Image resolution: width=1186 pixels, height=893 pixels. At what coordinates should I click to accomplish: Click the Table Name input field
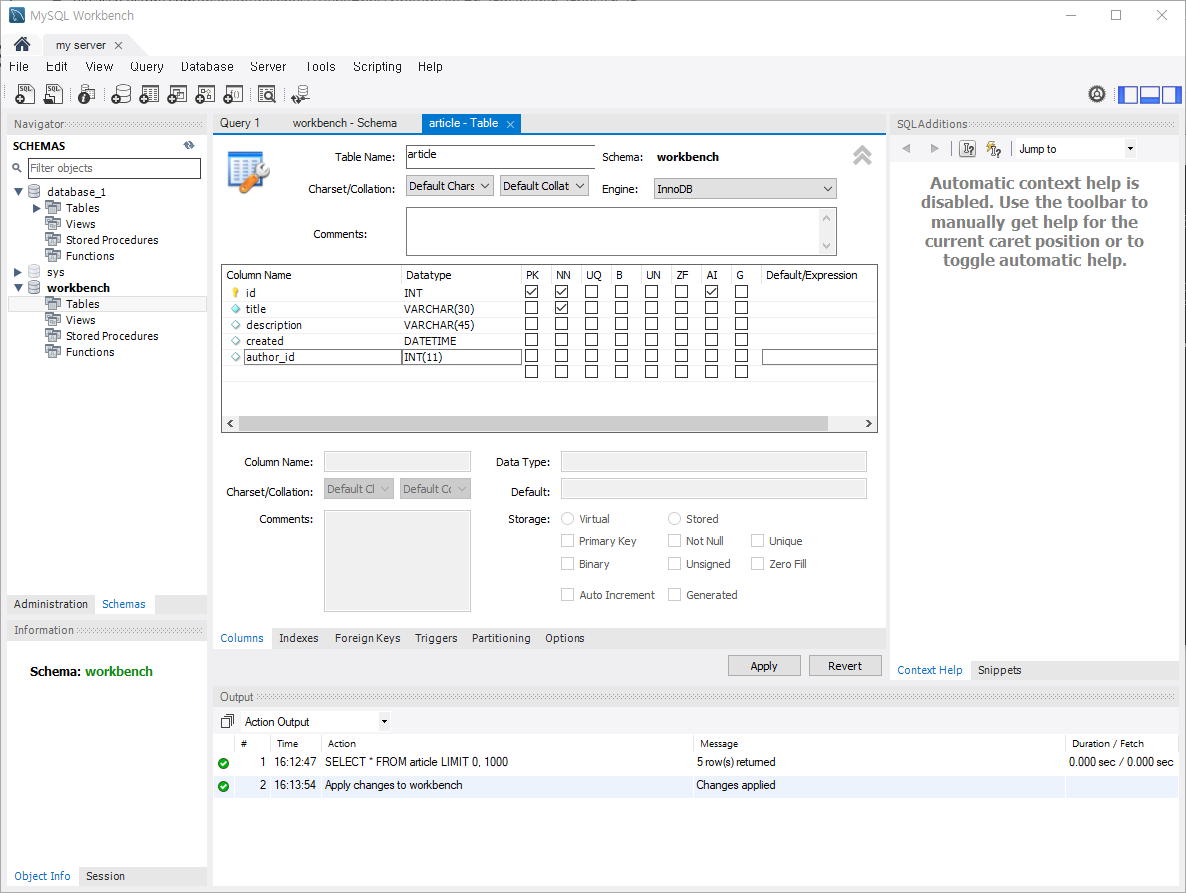(500, 156)
